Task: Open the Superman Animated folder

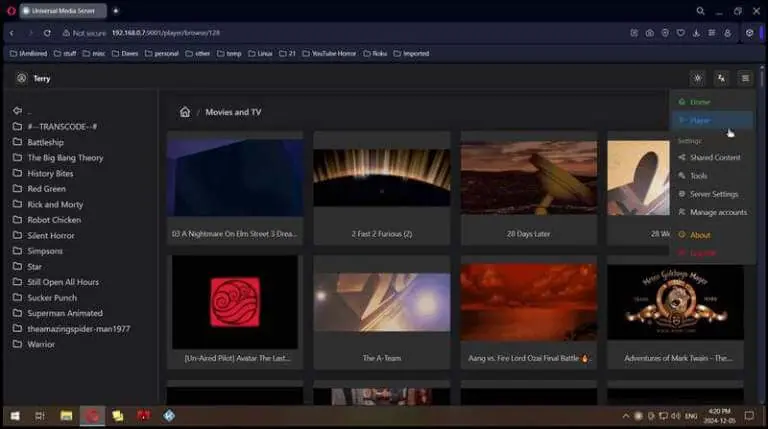Action: point(65,313)
